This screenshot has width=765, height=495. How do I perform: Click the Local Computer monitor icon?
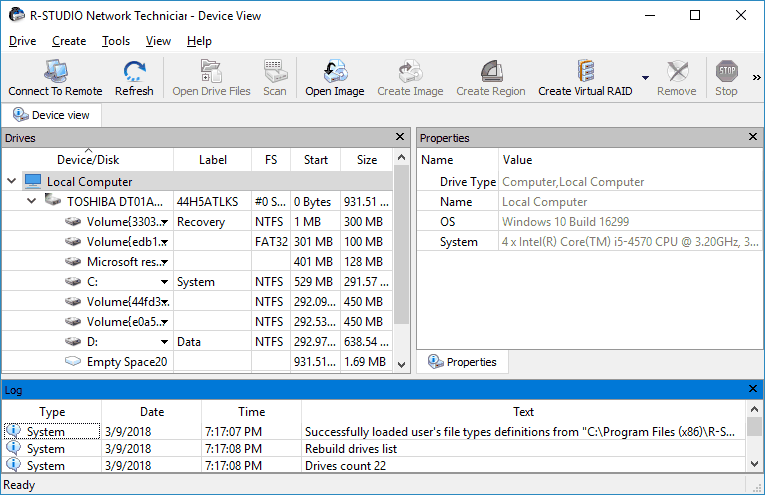(x=33, y=181)
